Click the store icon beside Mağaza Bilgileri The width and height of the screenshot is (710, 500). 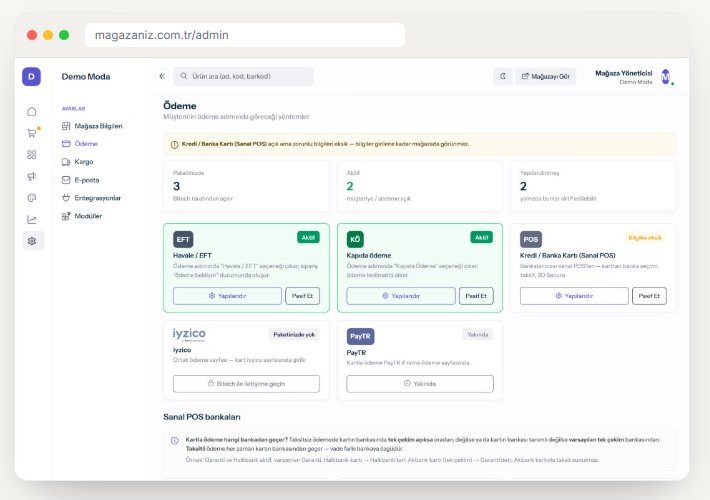click(66, 126)
